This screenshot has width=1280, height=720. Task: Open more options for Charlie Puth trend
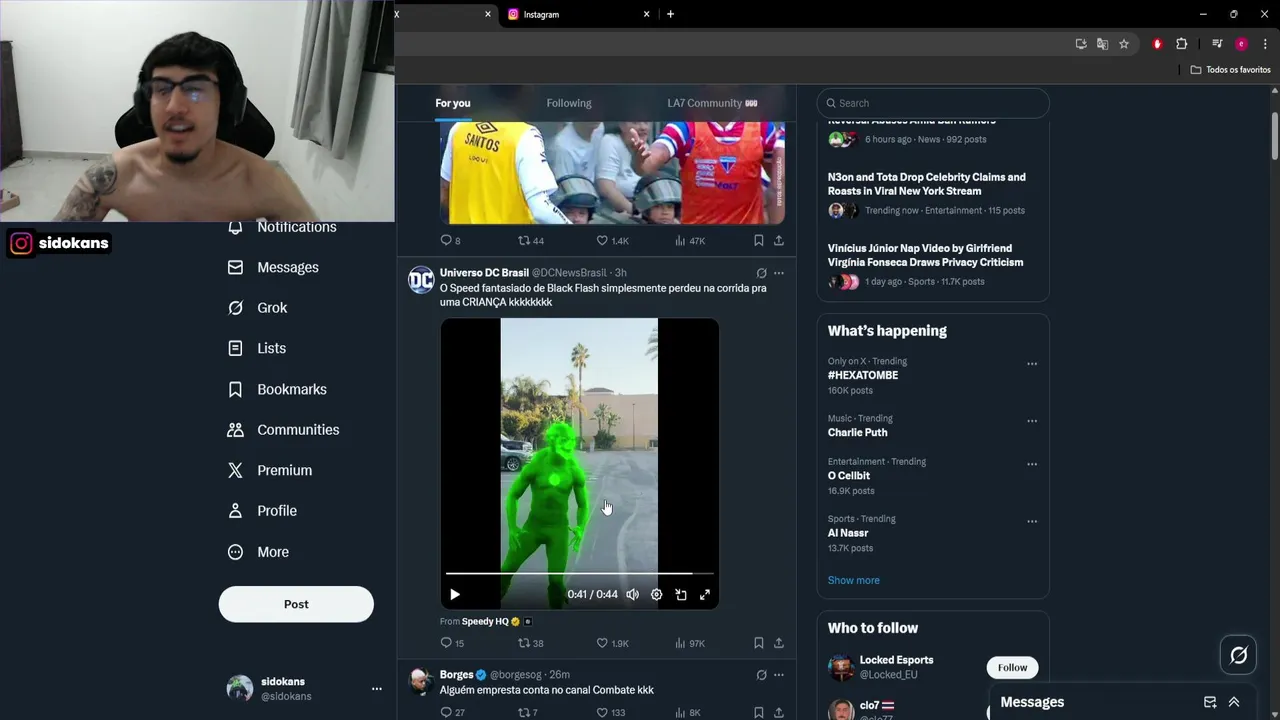pyautogui.click(x=1032, y=421)
